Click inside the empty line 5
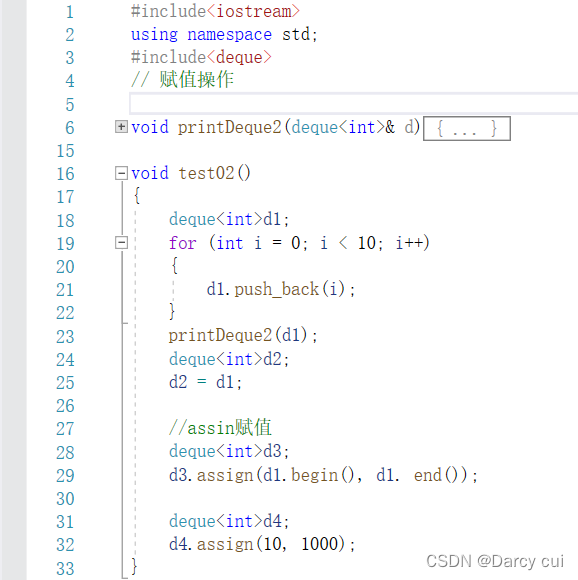 tap(353, 104)
